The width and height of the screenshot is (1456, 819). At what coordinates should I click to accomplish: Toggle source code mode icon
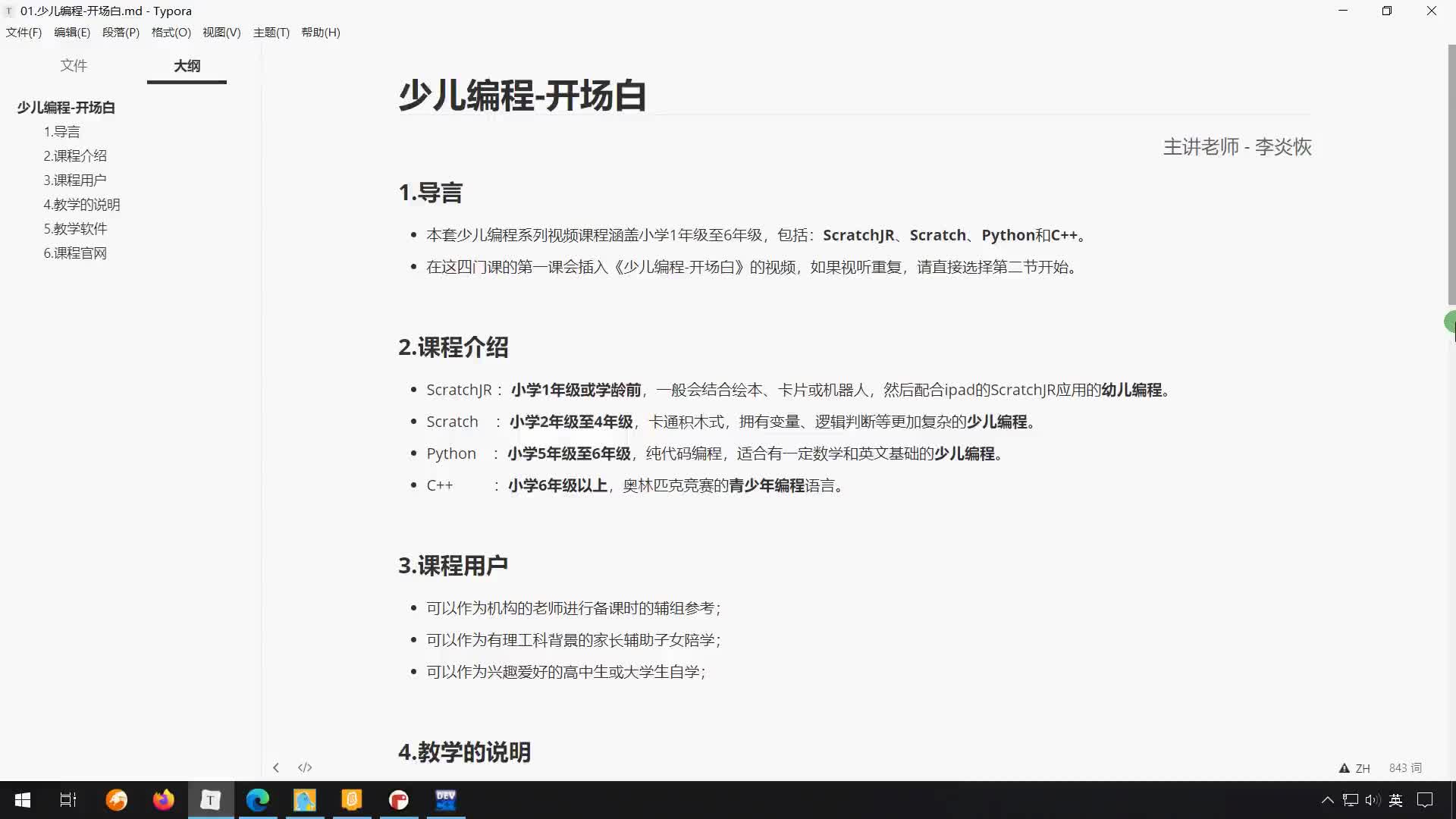tap(305, 767)
